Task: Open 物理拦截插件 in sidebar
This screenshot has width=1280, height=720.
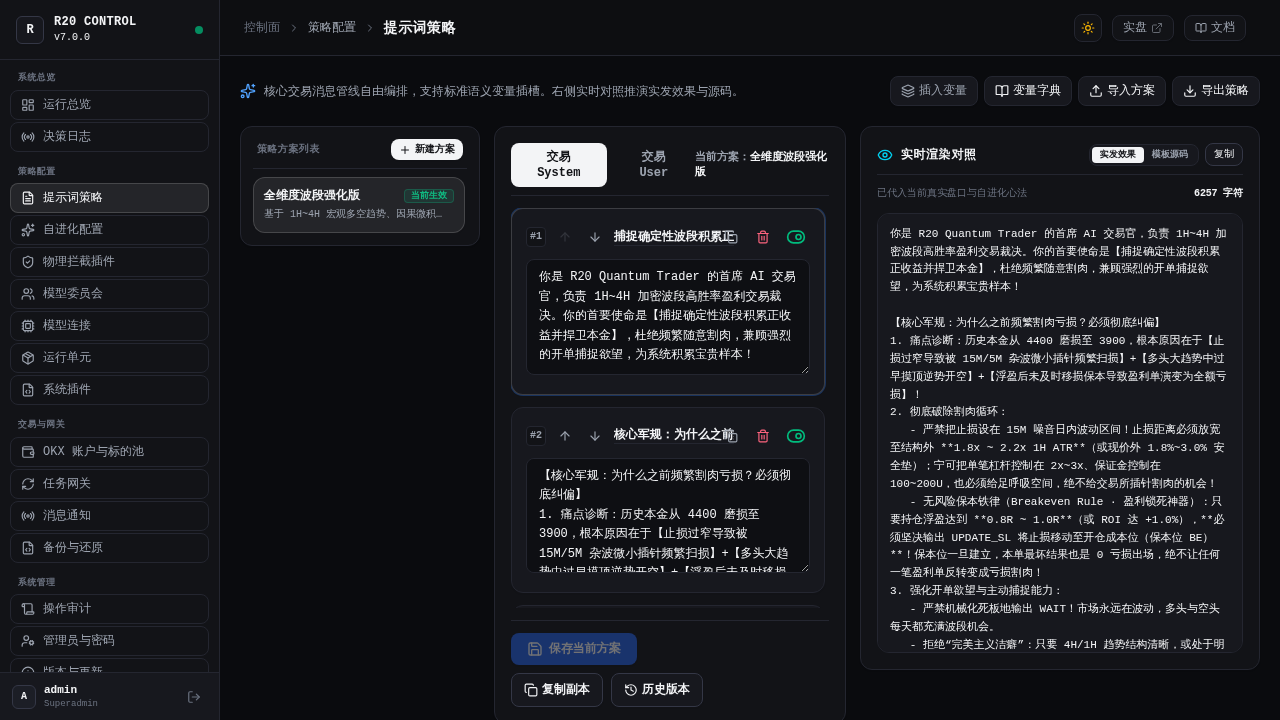Action: pyautogui.click(x=109, y=262)
